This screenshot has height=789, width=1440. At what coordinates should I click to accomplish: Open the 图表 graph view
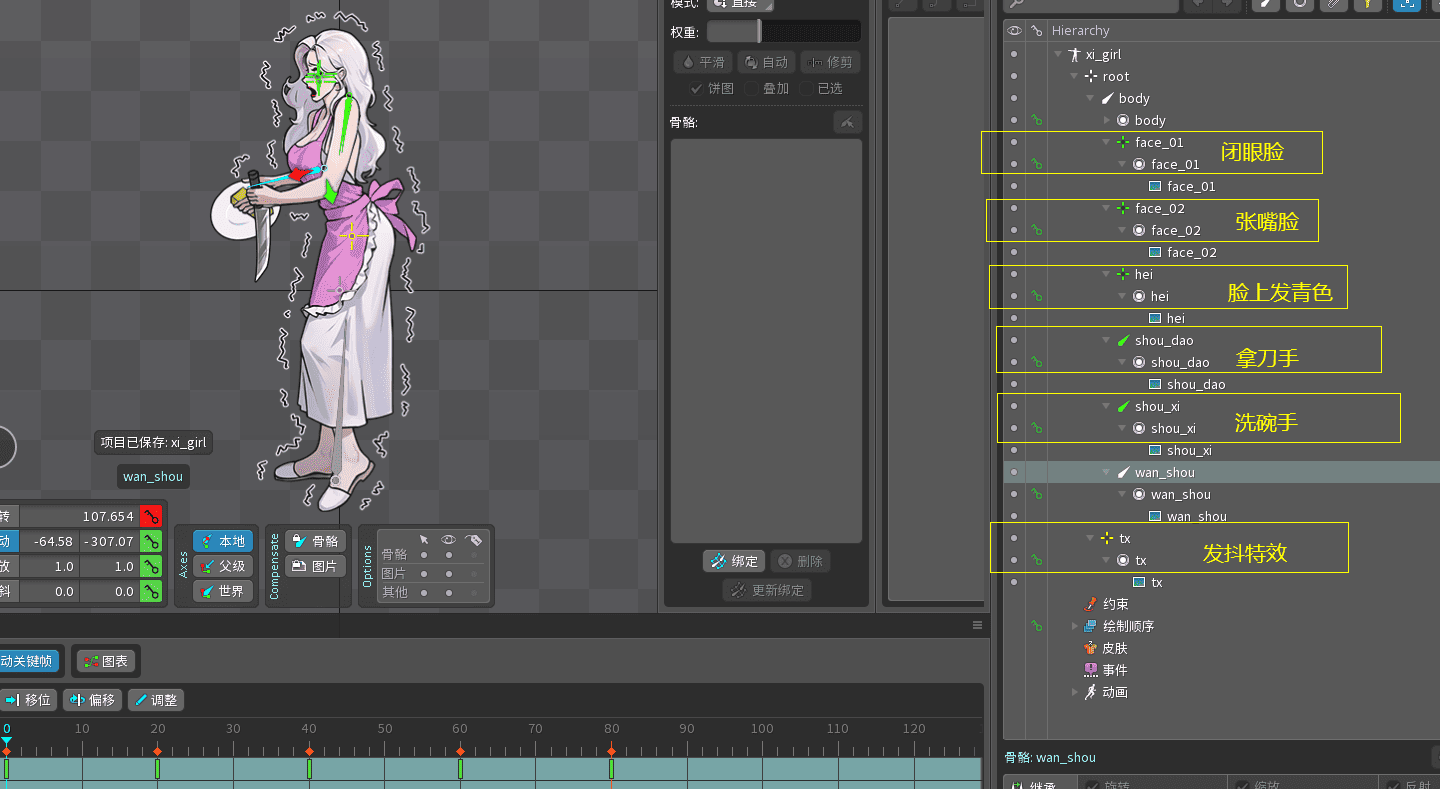tap(105, 661)
